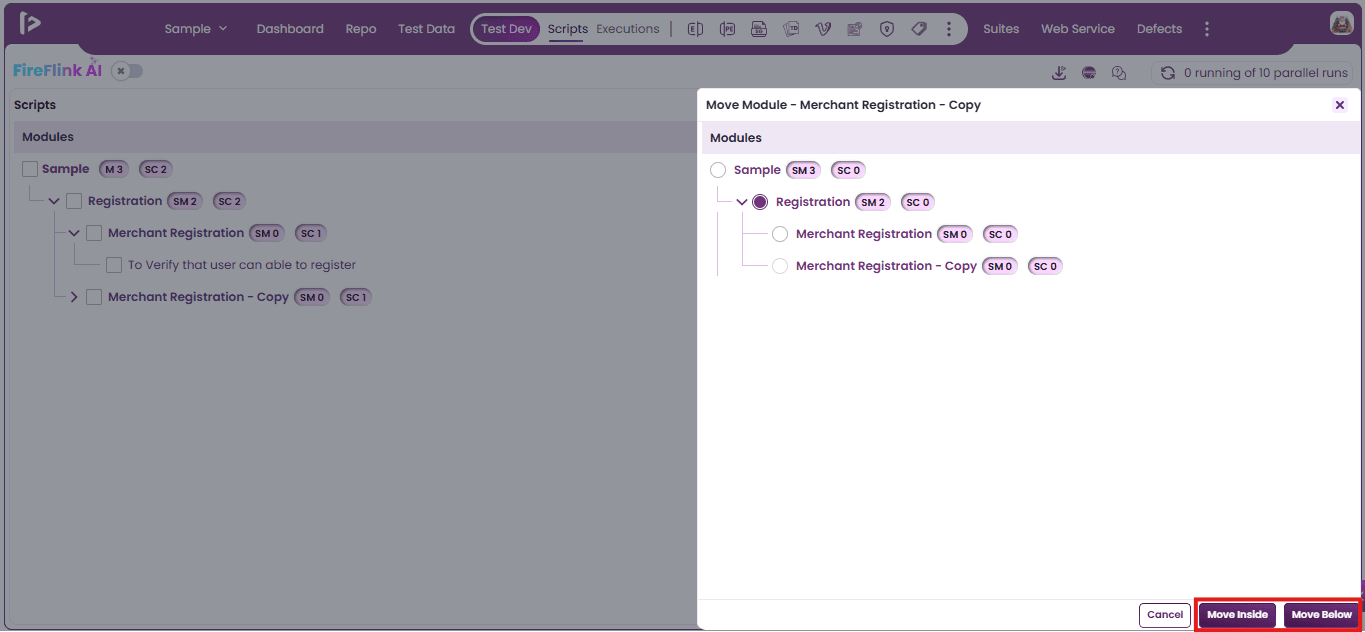Collapse Merchant Registration in Scripts tree

point(74,233)
